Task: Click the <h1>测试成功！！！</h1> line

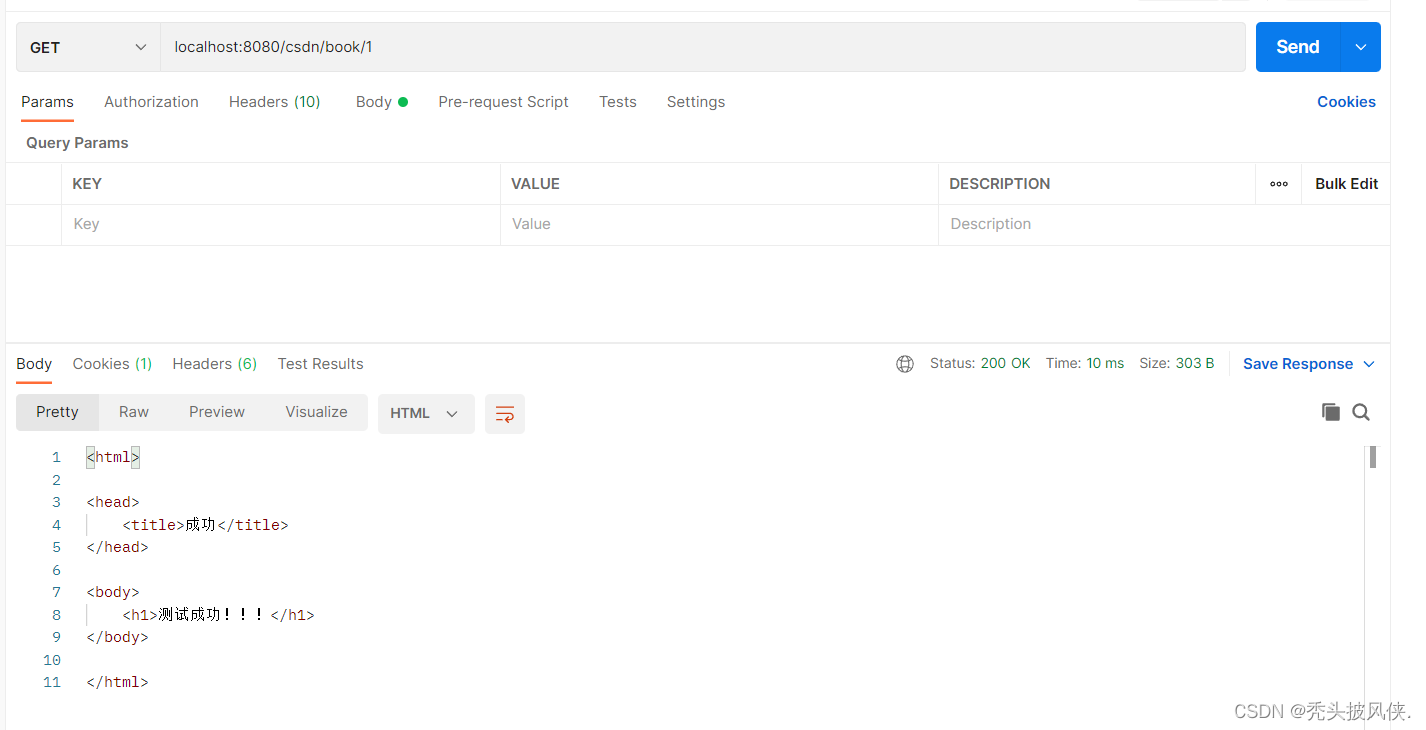Action: (218, 615)
